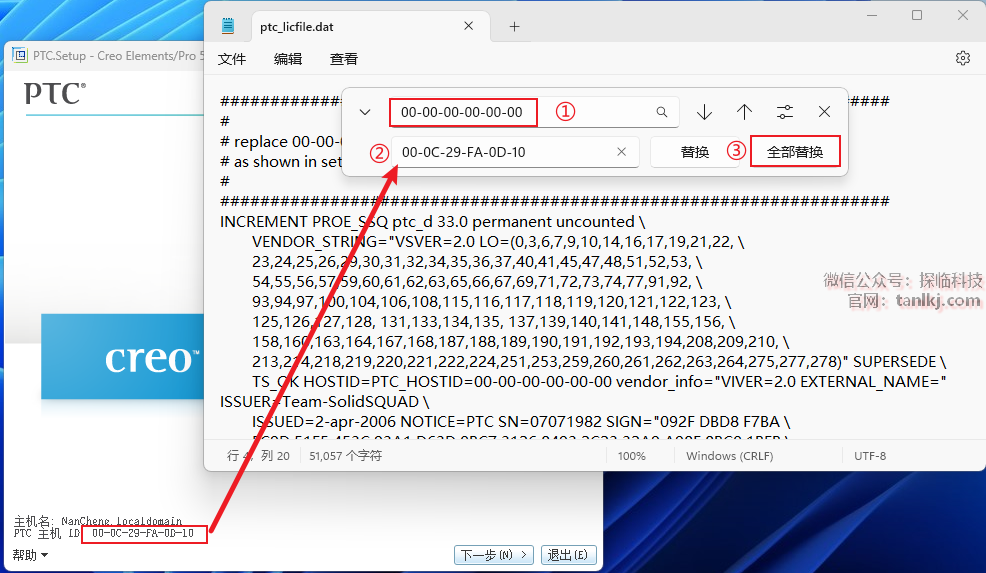Click UTF-8 encoding in status bar
986x573 pixels.
pyautogui.click(x=870, y=456)
